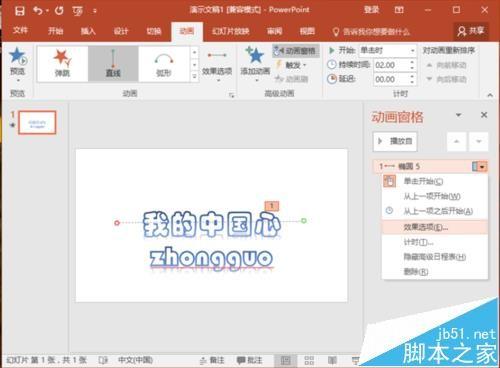
Task: Switch to the 插入 ribbon tab
Action: coord(88,31)
